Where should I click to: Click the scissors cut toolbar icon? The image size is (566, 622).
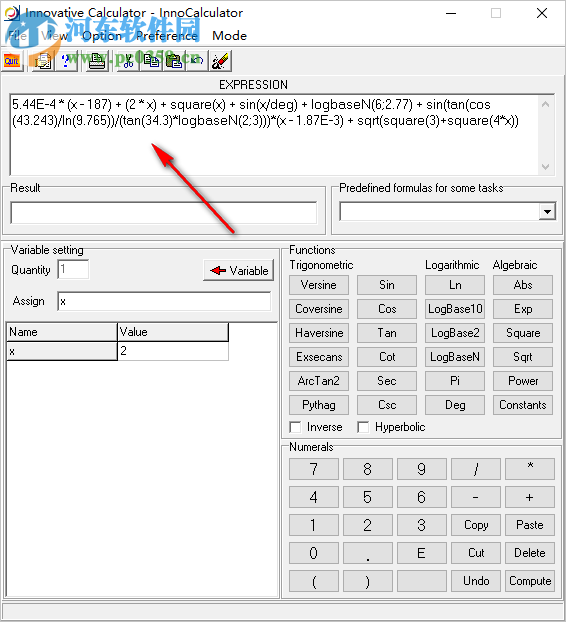(x=128, y=61)
